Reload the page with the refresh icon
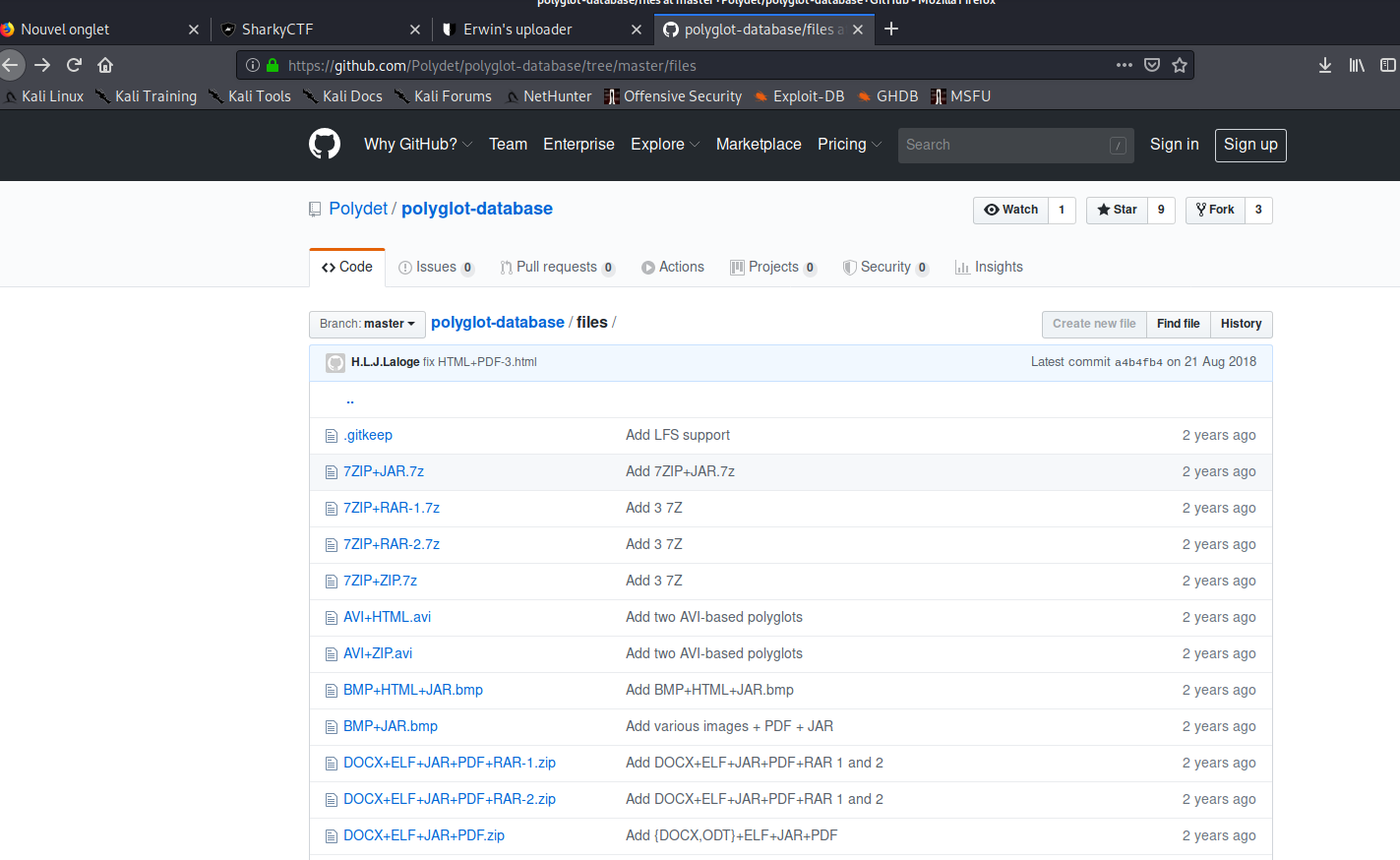Image resolution: width=1400 pixels, height=860 pixels. [74, 65]
